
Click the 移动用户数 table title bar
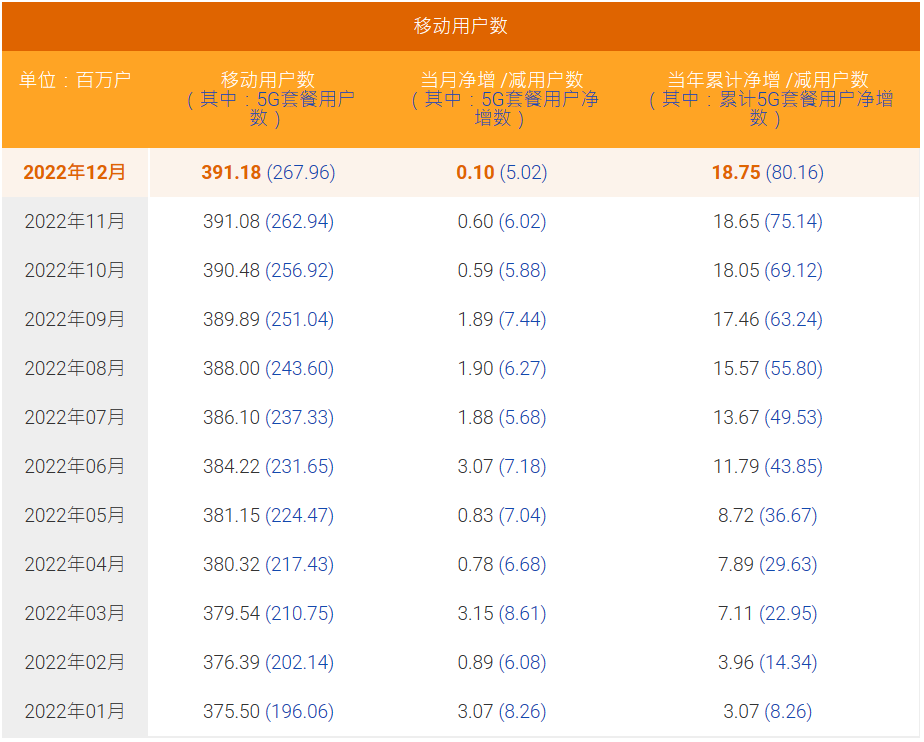(x=461, y=26)
